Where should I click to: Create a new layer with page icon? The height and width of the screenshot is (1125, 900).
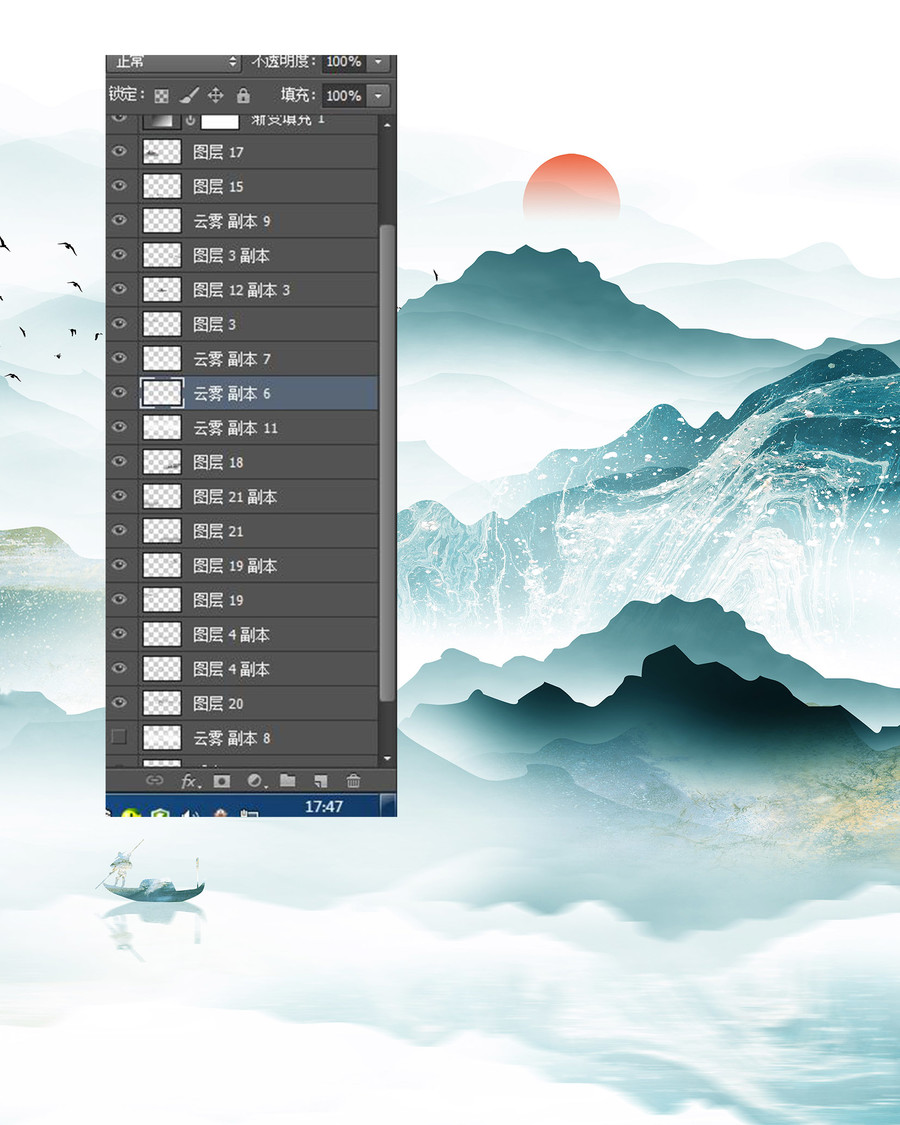(320, 781)
